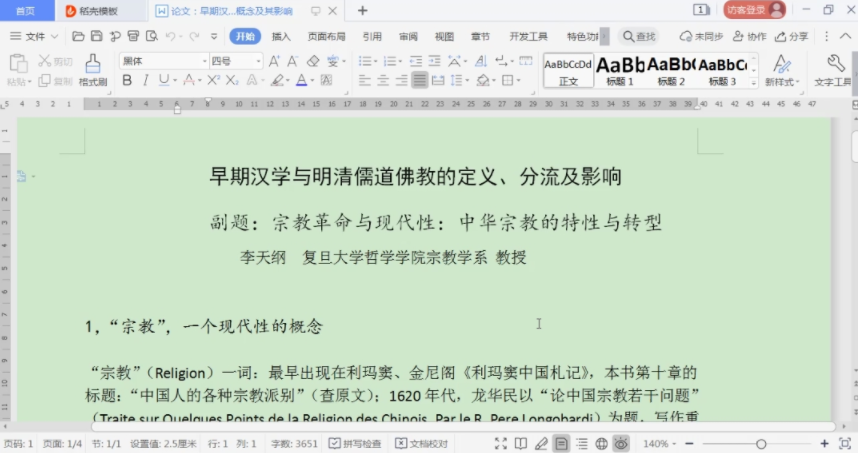Apply Subscript X₂ formatting
Viewport: 858px width, 453px height.
click(232, 80)
